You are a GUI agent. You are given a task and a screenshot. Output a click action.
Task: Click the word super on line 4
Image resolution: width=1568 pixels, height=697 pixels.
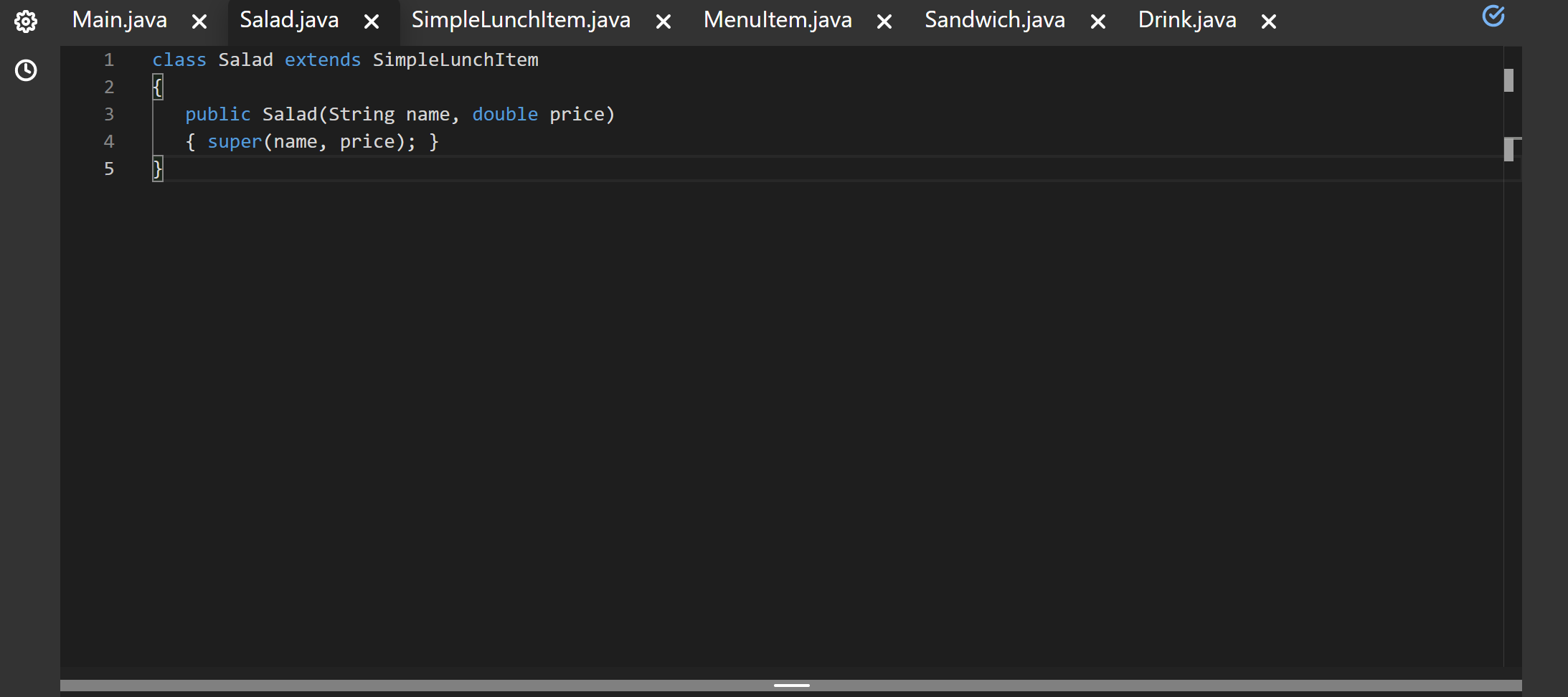[x=234, y=141]
